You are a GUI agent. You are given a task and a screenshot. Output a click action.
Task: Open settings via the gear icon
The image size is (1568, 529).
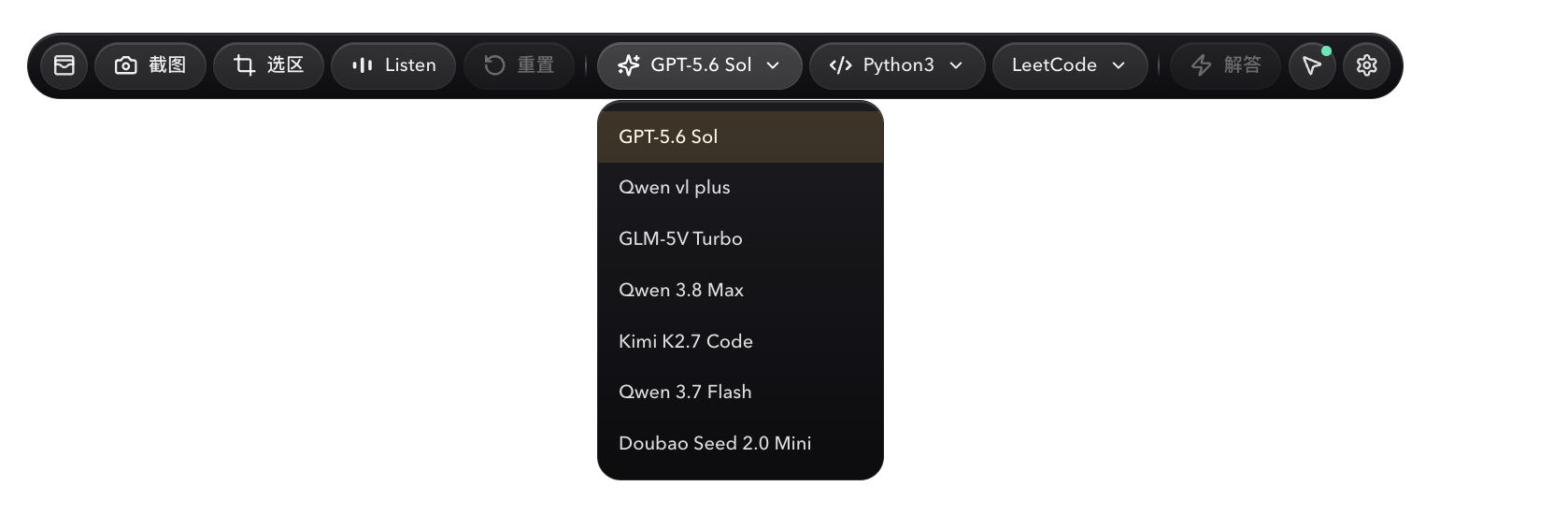click(x=1366, y=65)
